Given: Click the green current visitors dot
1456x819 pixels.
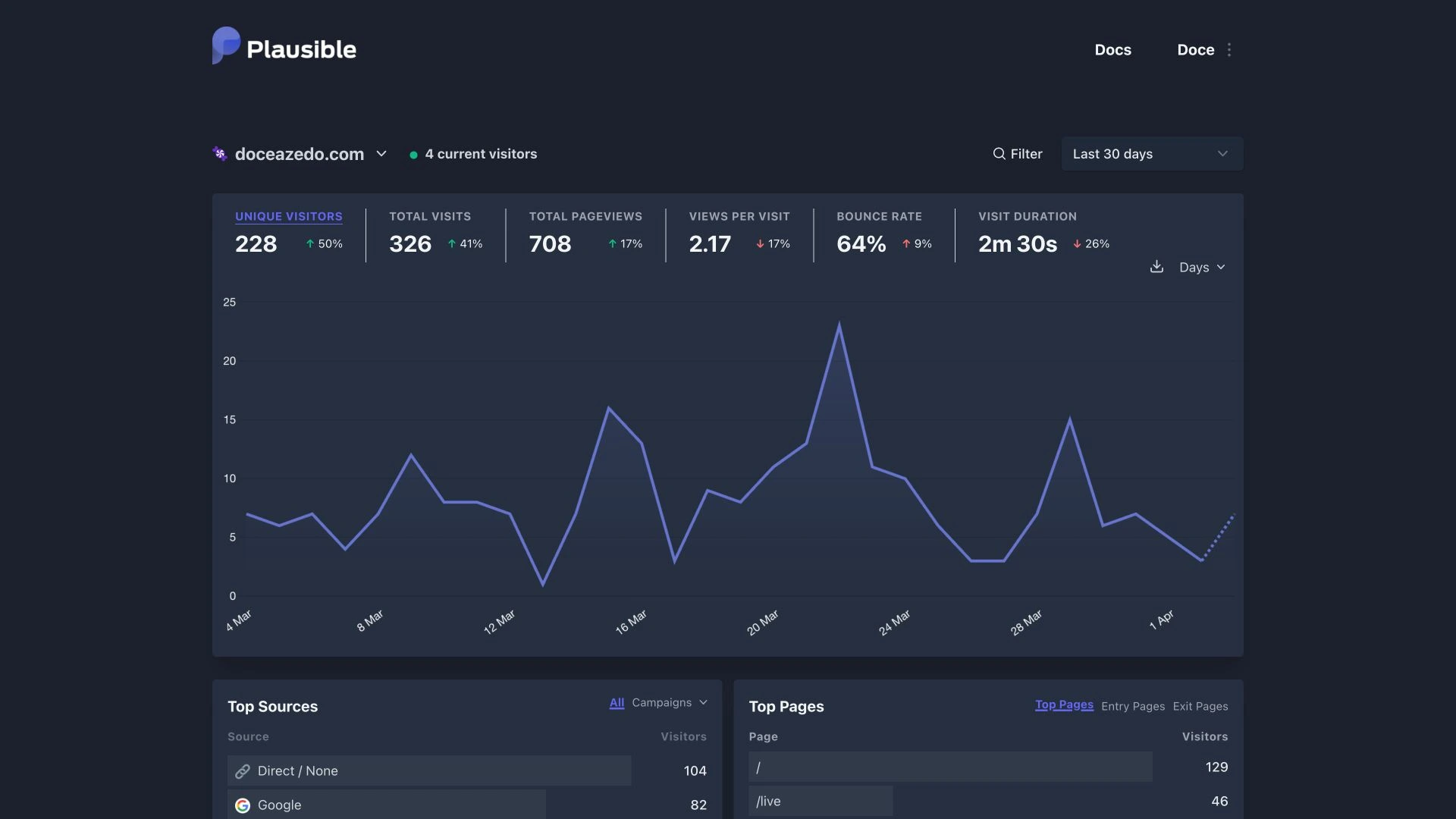Looking at the screenshot, I should [x=413, y=155].
